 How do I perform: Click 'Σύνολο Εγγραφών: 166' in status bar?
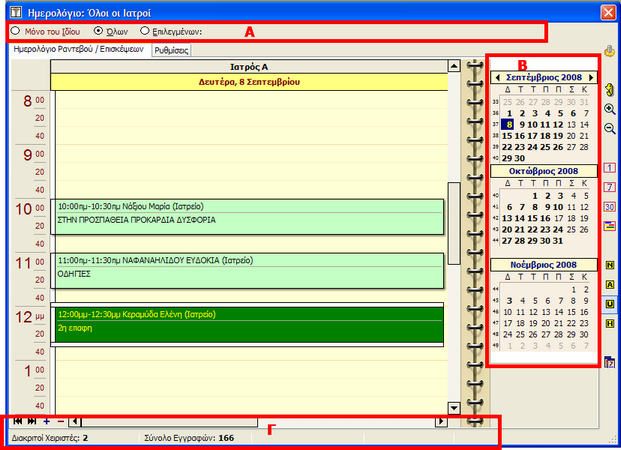(x=189, y=438)
